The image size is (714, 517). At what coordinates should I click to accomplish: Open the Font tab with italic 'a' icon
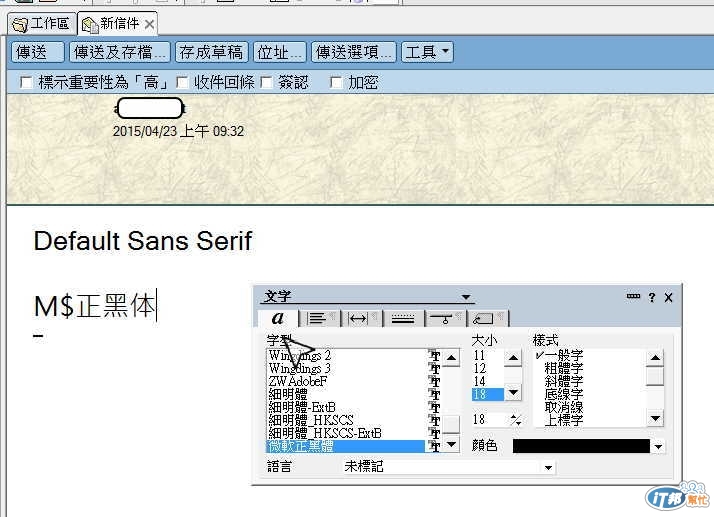coord(278,318)
